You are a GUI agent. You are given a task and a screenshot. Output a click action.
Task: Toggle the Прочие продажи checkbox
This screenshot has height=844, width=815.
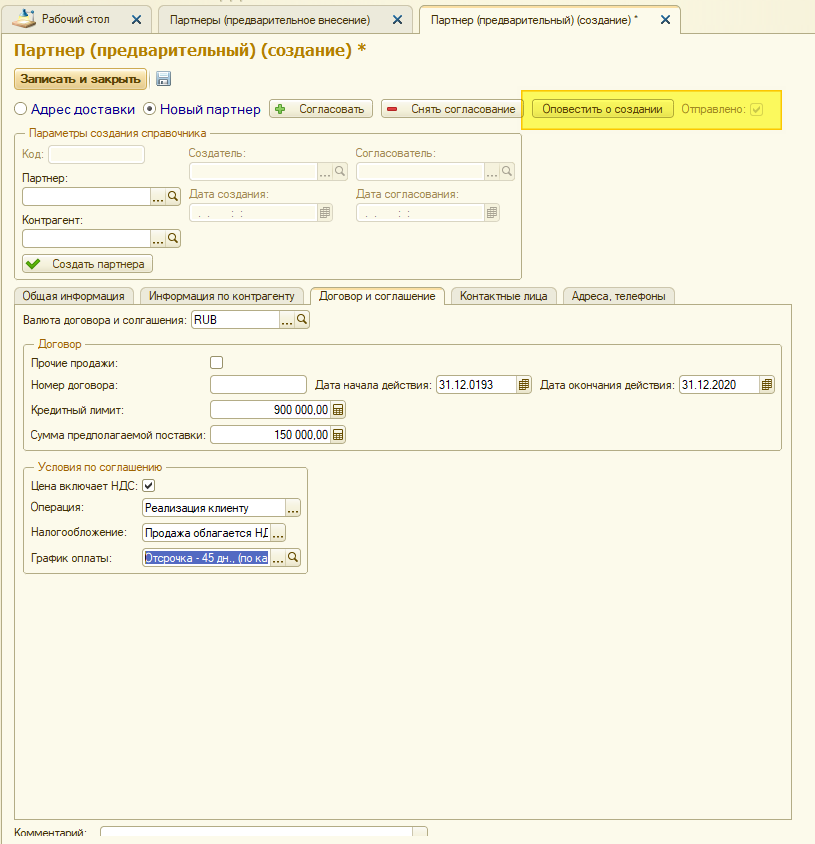(x=216, y=363)
